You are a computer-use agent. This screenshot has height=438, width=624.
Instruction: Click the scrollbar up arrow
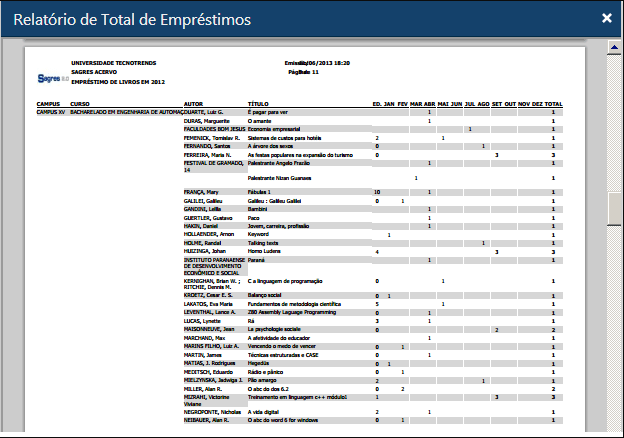tap(615, 47)
